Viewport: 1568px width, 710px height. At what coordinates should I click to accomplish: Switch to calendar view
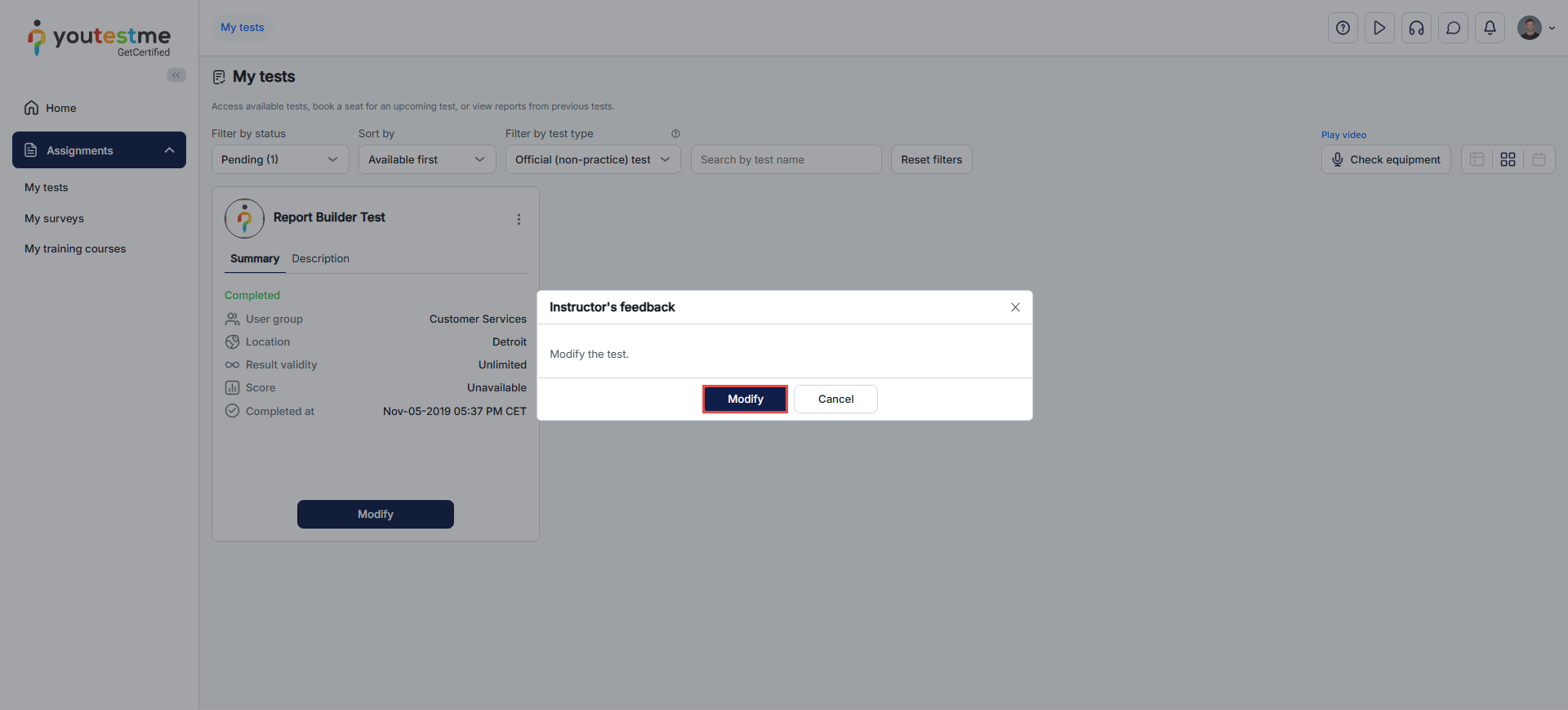click(1539, 159)
